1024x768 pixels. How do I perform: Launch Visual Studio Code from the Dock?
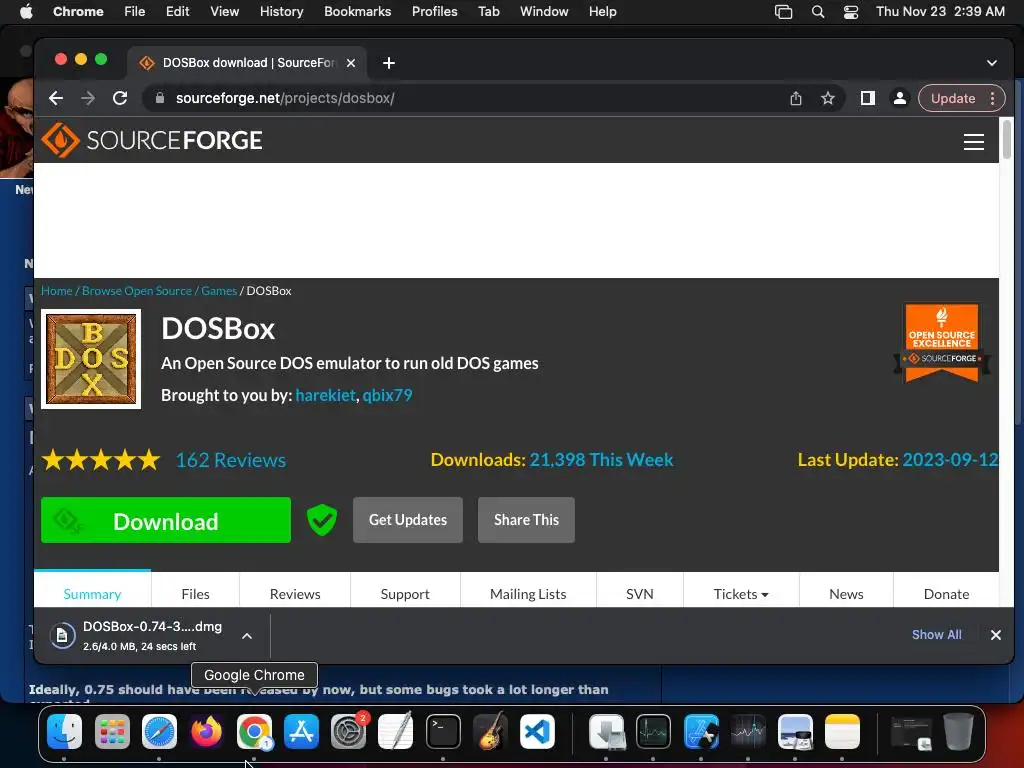(537, 731)
